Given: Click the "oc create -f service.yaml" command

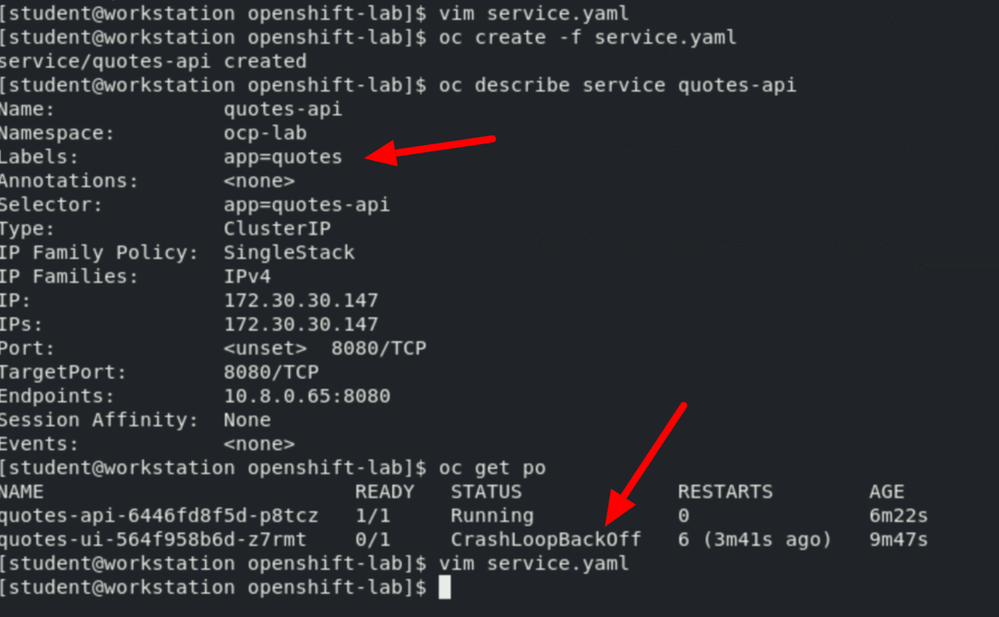Looking at the screenshot, I should point(587,38).
